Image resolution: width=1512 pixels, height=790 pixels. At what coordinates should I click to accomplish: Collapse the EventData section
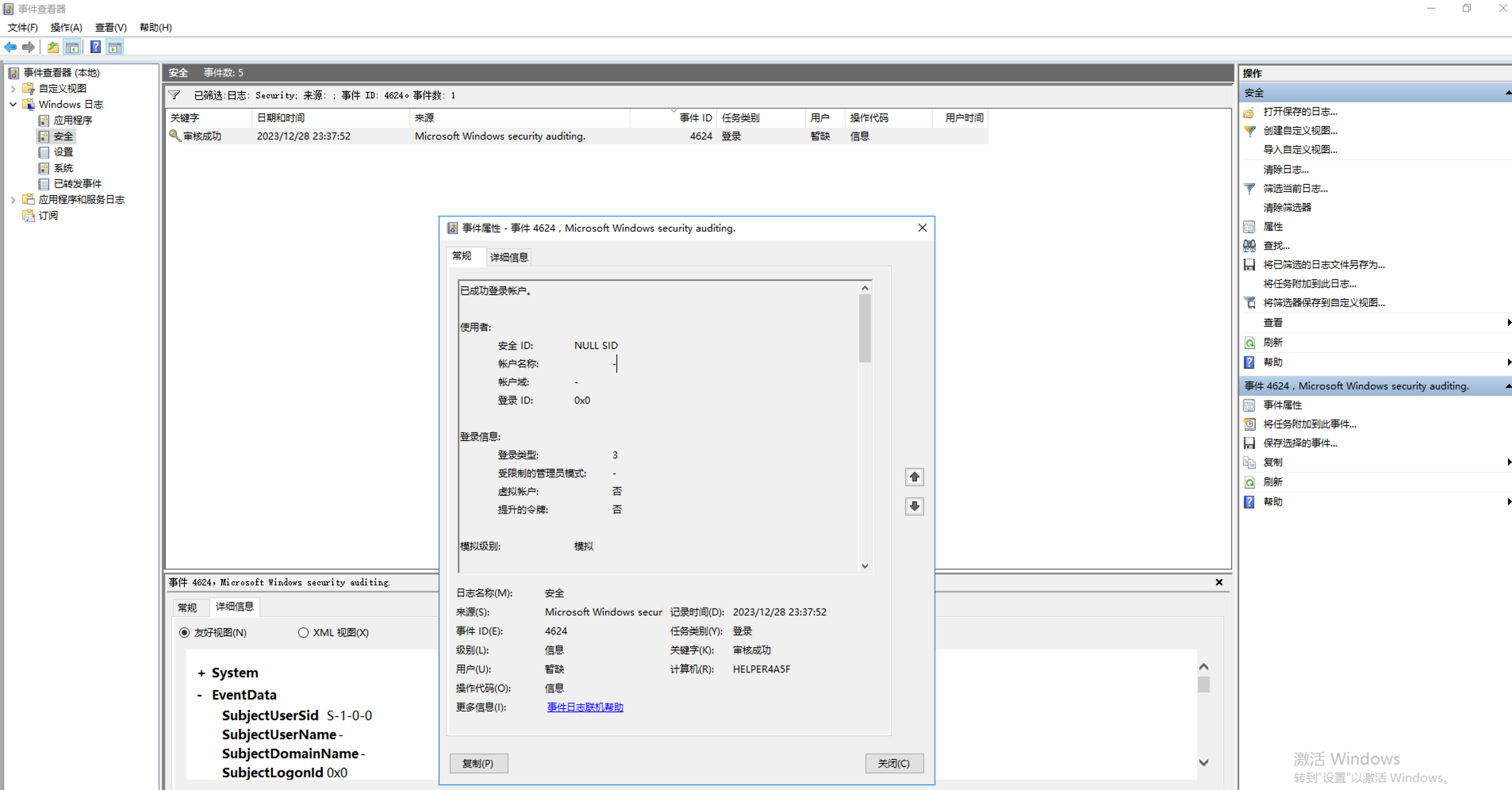[x=200, y=695]
